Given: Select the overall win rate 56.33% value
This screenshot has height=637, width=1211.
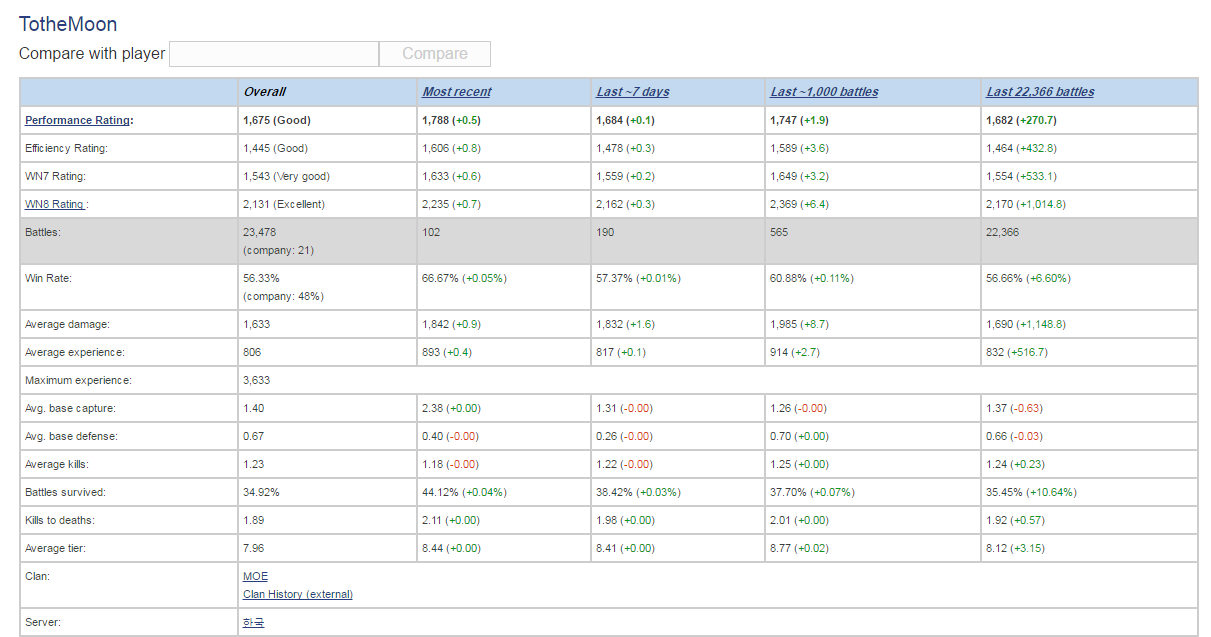Looking at the screenshot, I should 261,278.
